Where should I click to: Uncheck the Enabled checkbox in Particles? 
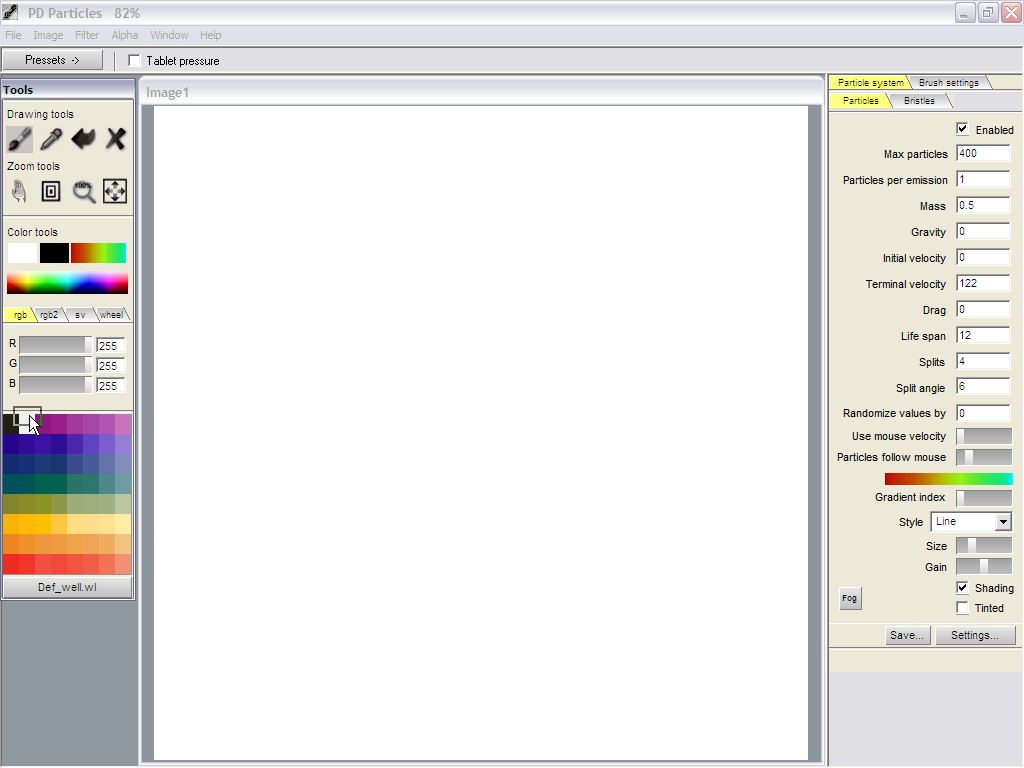pyautogui.click(x=962, y=129)
